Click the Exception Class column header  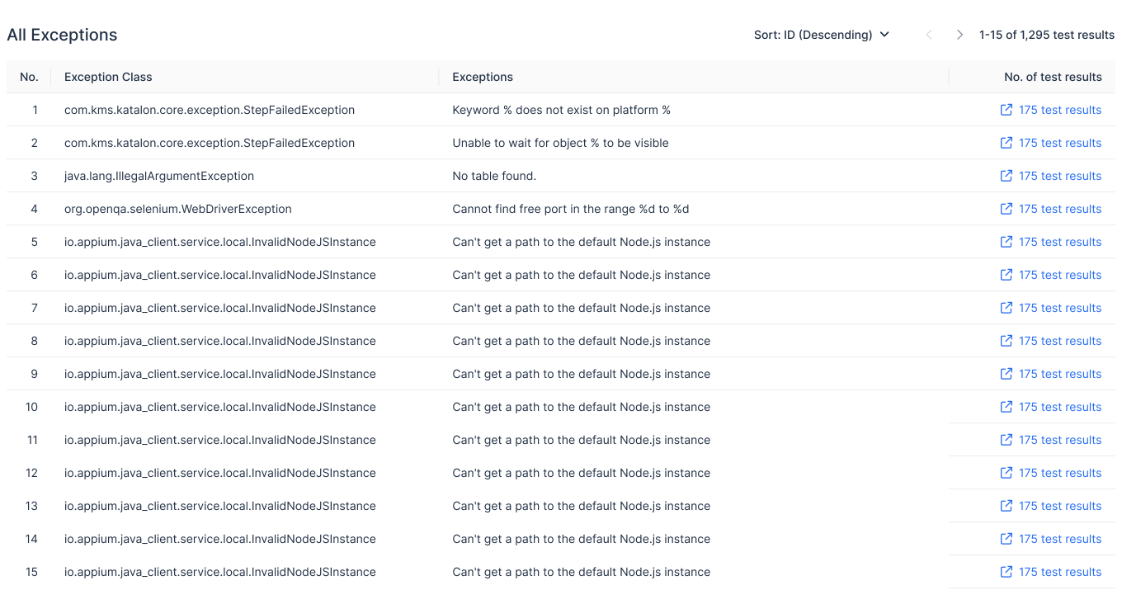108,77
